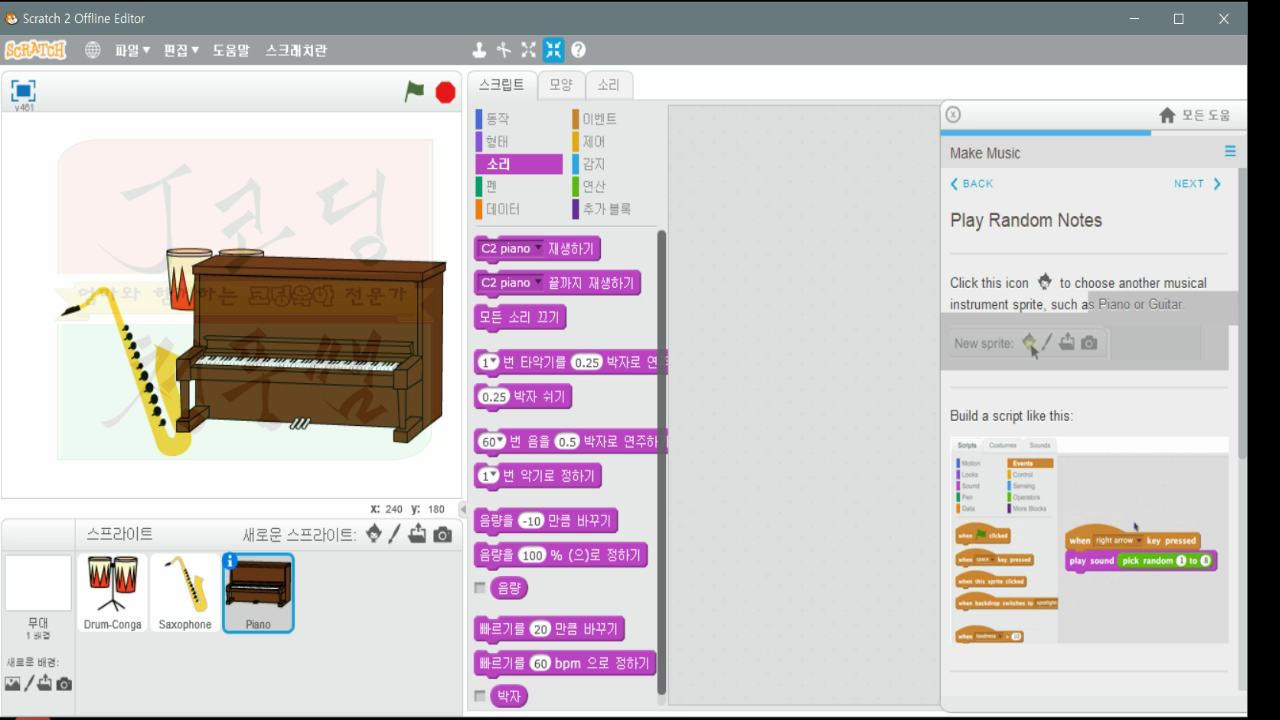Open the Make Music steps list icon
Image resolution: width=1280 pixels, height=720 pixels.
coord(1230,151)
